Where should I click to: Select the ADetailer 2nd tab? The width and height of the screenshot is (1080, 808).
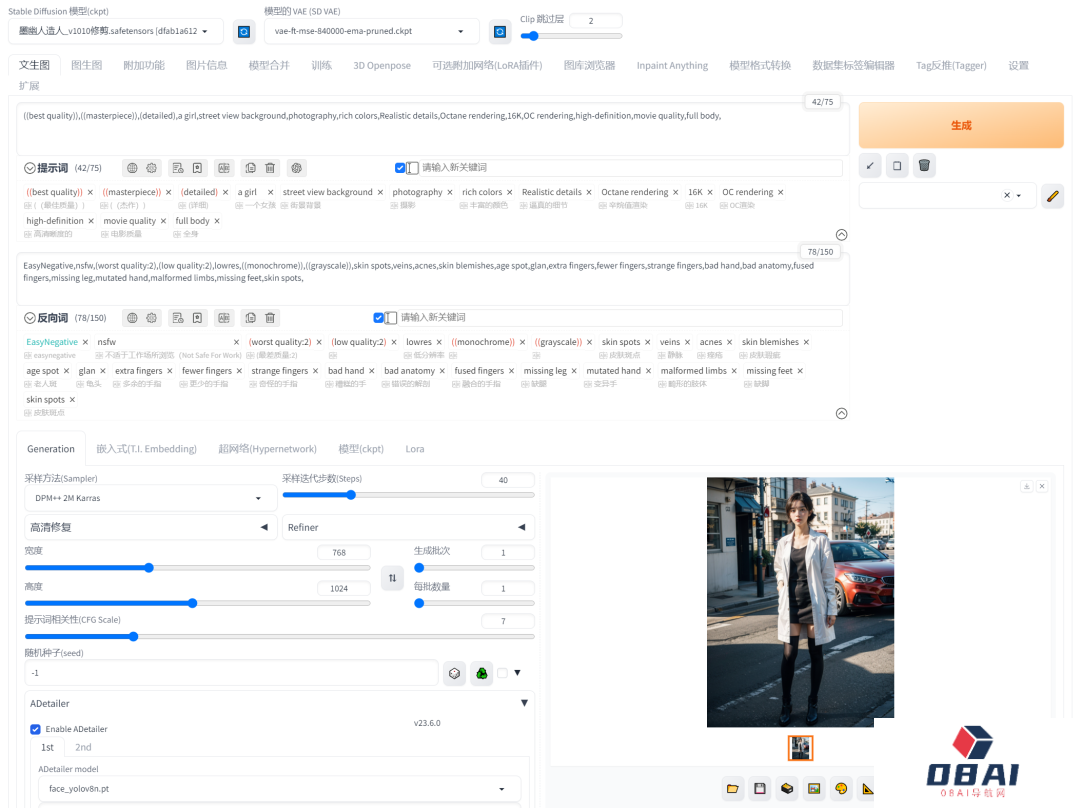83,747
